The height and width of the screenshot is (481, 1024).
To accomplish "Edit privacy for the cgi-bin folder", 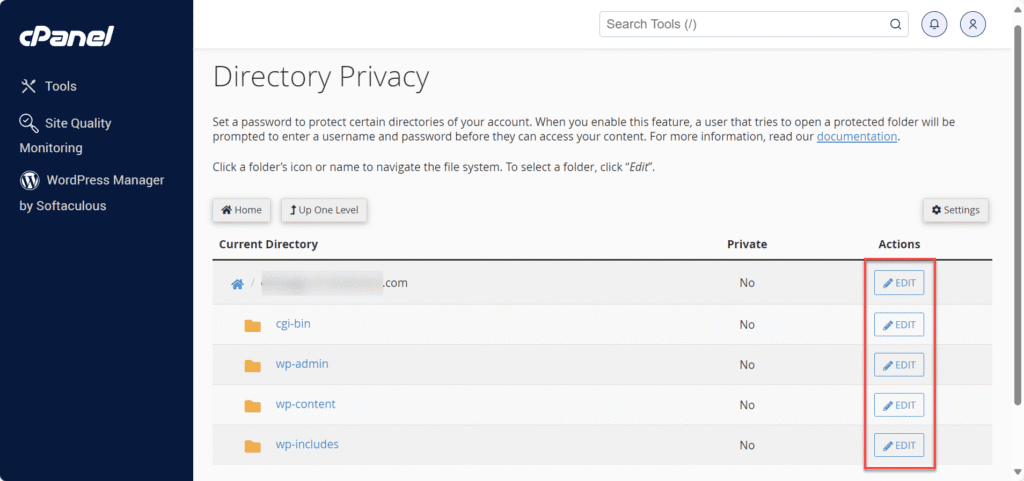I will coord(898,325).
